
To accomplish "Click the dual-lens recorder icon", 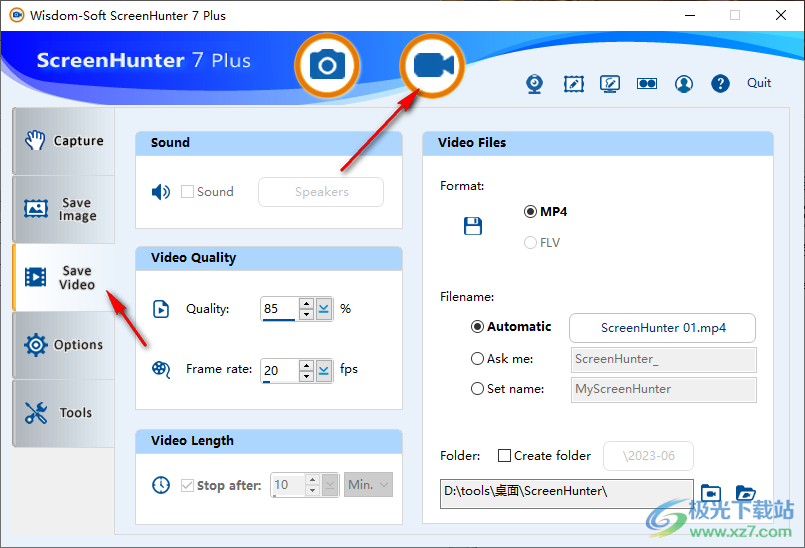I will point(647,83).
